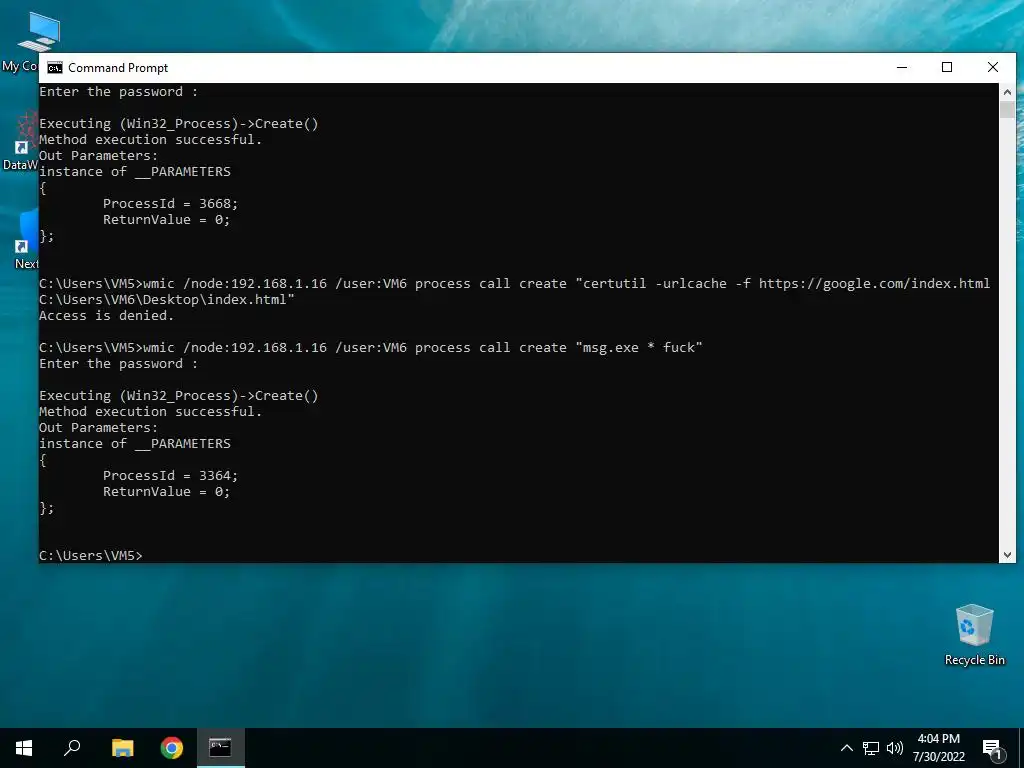Click 'C:\Users\VM6\Desktop\index.html' line

coord(167,300)
